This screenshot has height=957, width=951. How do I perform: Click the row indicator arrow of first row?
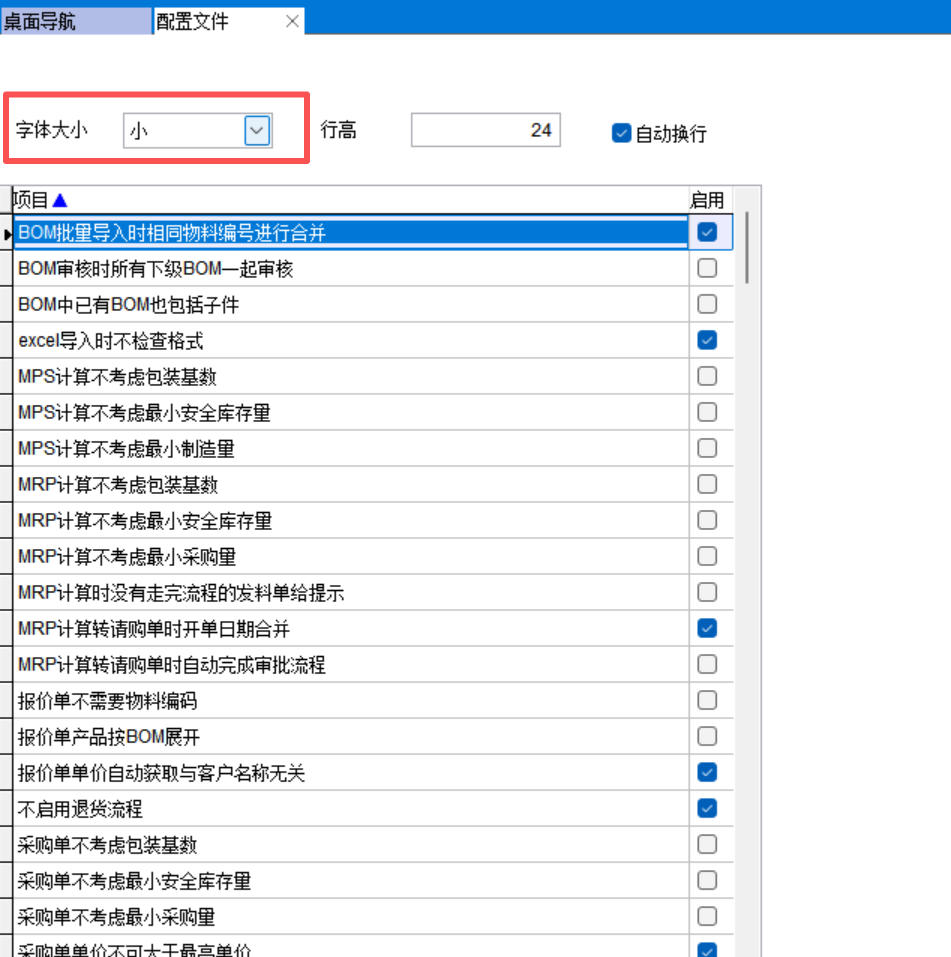click(7, 233)
